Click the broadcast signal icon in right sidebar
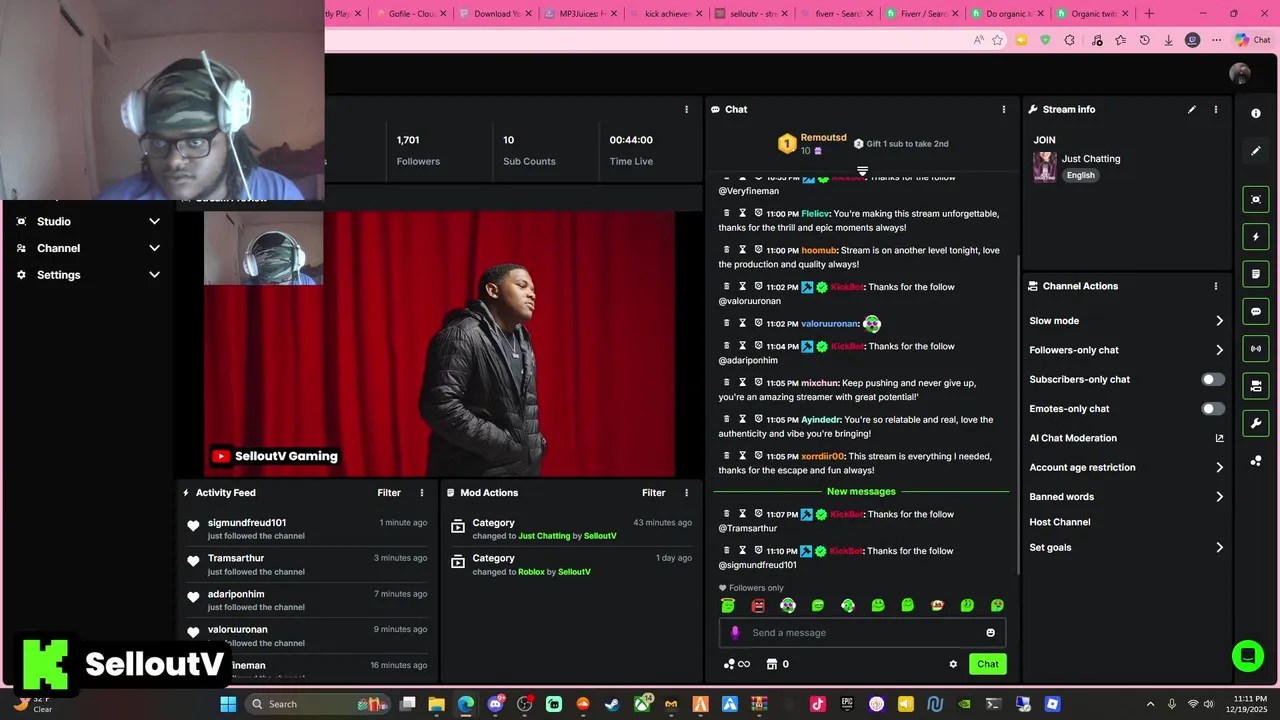1280x720 pixels. (1256, 348)
